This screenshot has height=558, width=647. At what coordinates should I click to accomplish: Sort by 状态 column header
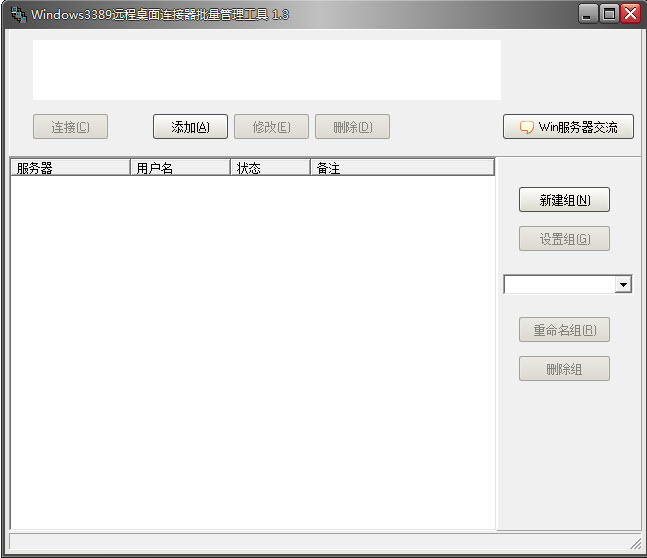point(270,168)
